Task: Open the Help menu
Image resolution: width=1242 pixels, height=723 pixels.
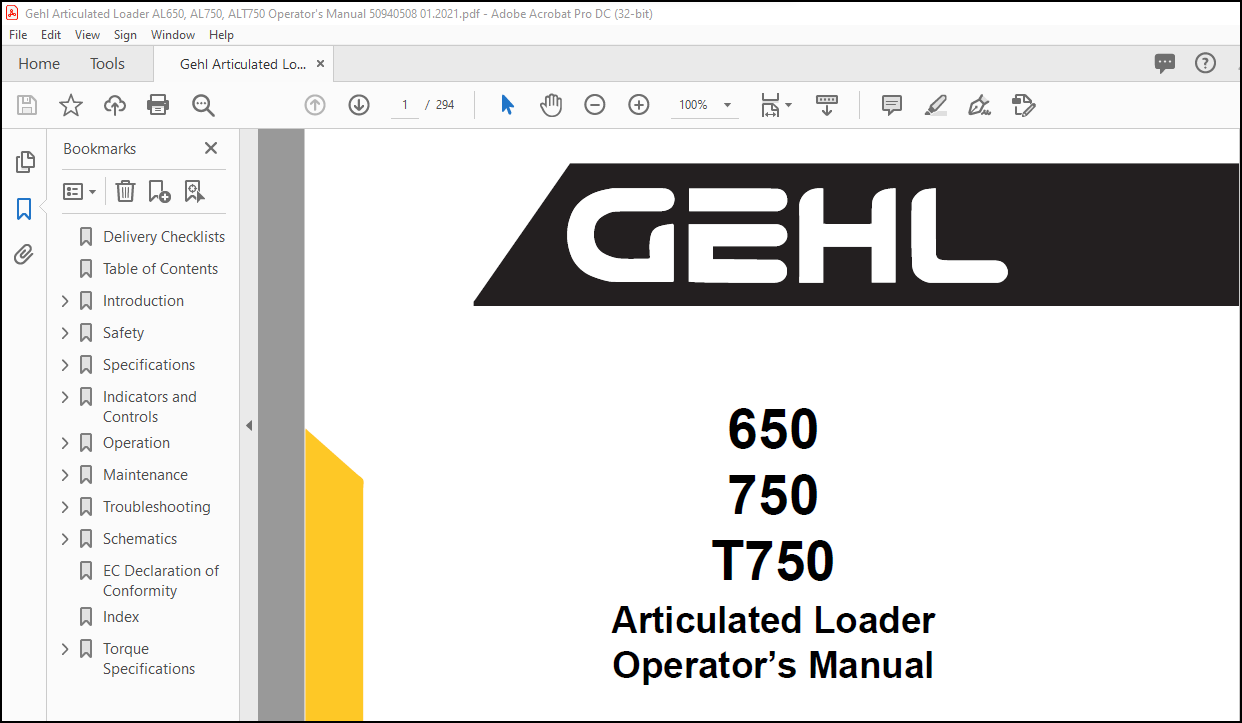Action: [221, 34]
